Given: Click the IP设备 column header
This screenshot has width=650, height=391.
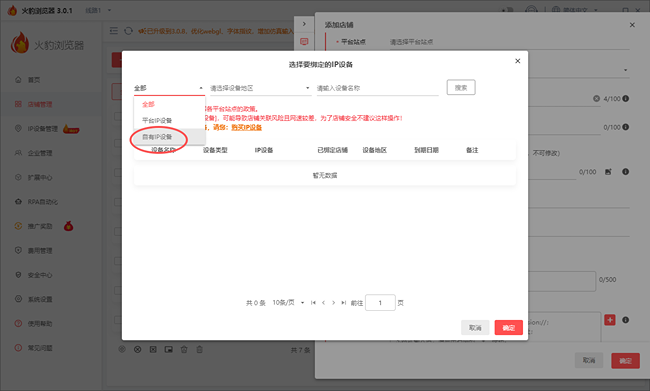Looking at the screenshot, I should click(x=264, y=150).
